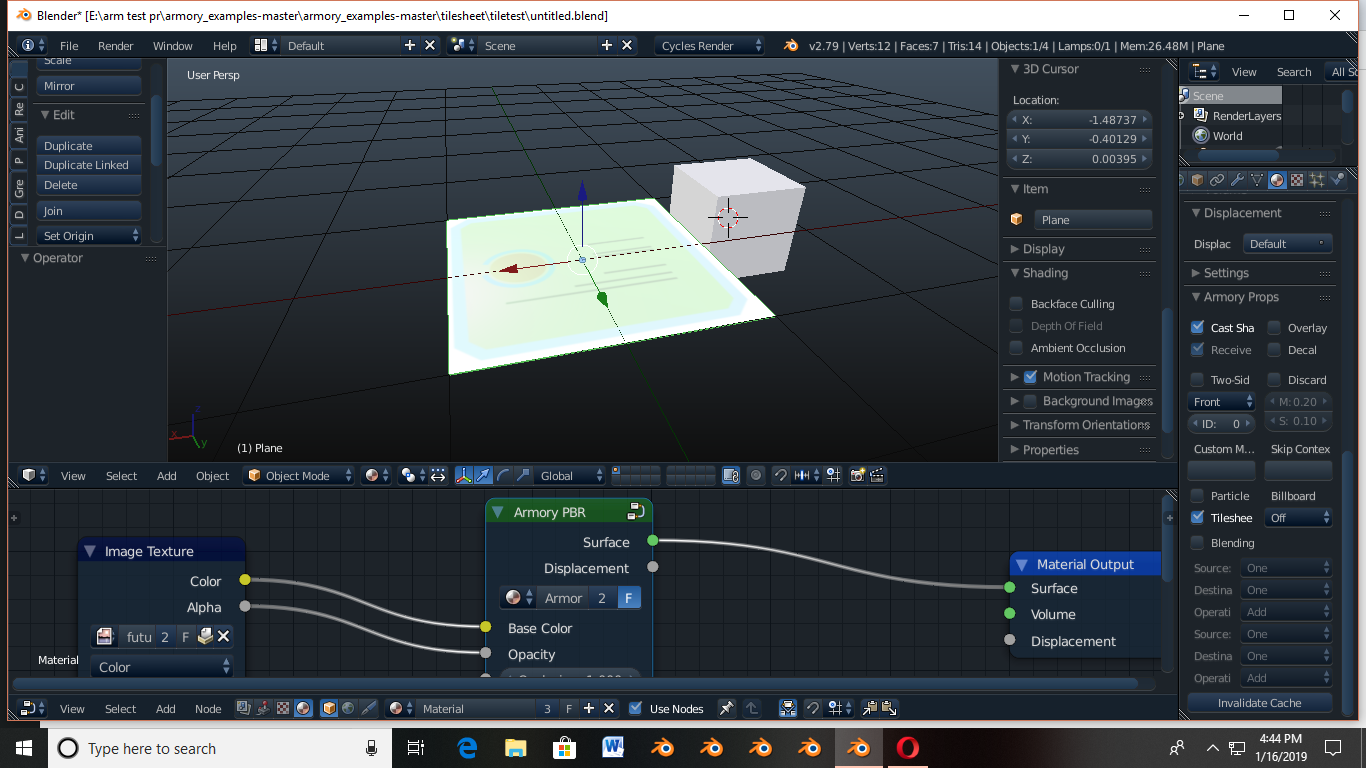
Task: Select world shader source globe icon
Action: [x=348, y=709]
